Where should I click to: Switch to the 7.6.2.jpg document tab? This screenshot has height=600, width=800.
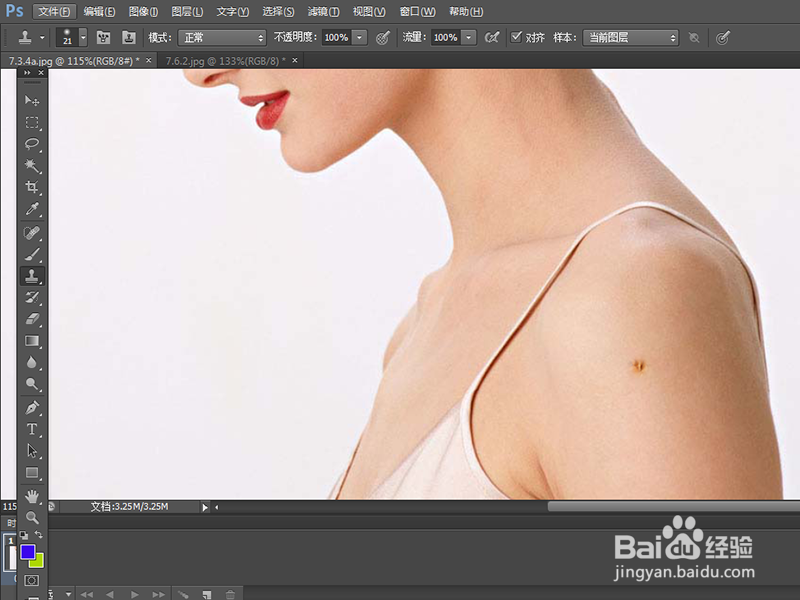point(226,61)
